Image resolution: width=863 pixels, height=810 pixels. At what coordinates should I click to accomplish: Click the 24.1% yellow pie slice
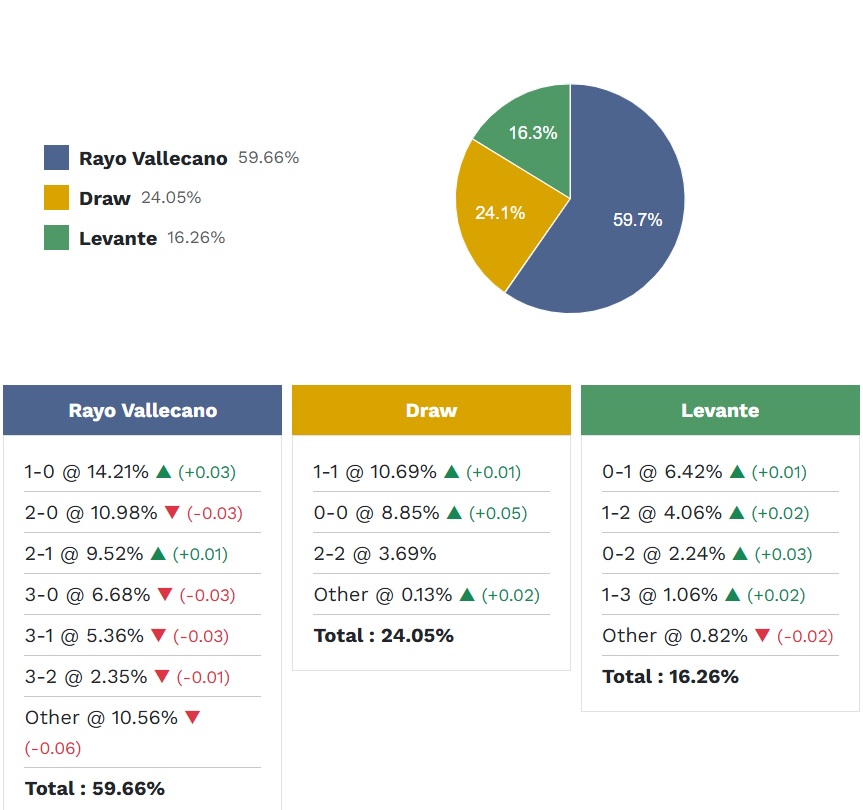[x=495, y=215]
